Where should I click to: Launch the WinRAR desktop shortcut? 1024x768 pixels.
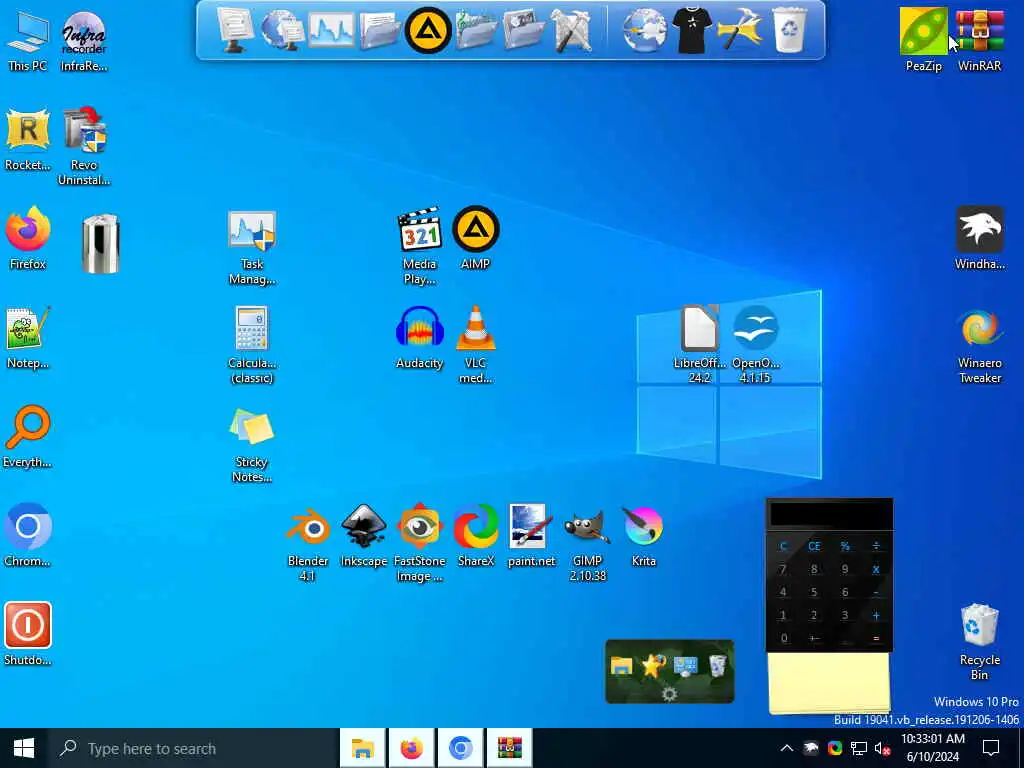(980, 40)
